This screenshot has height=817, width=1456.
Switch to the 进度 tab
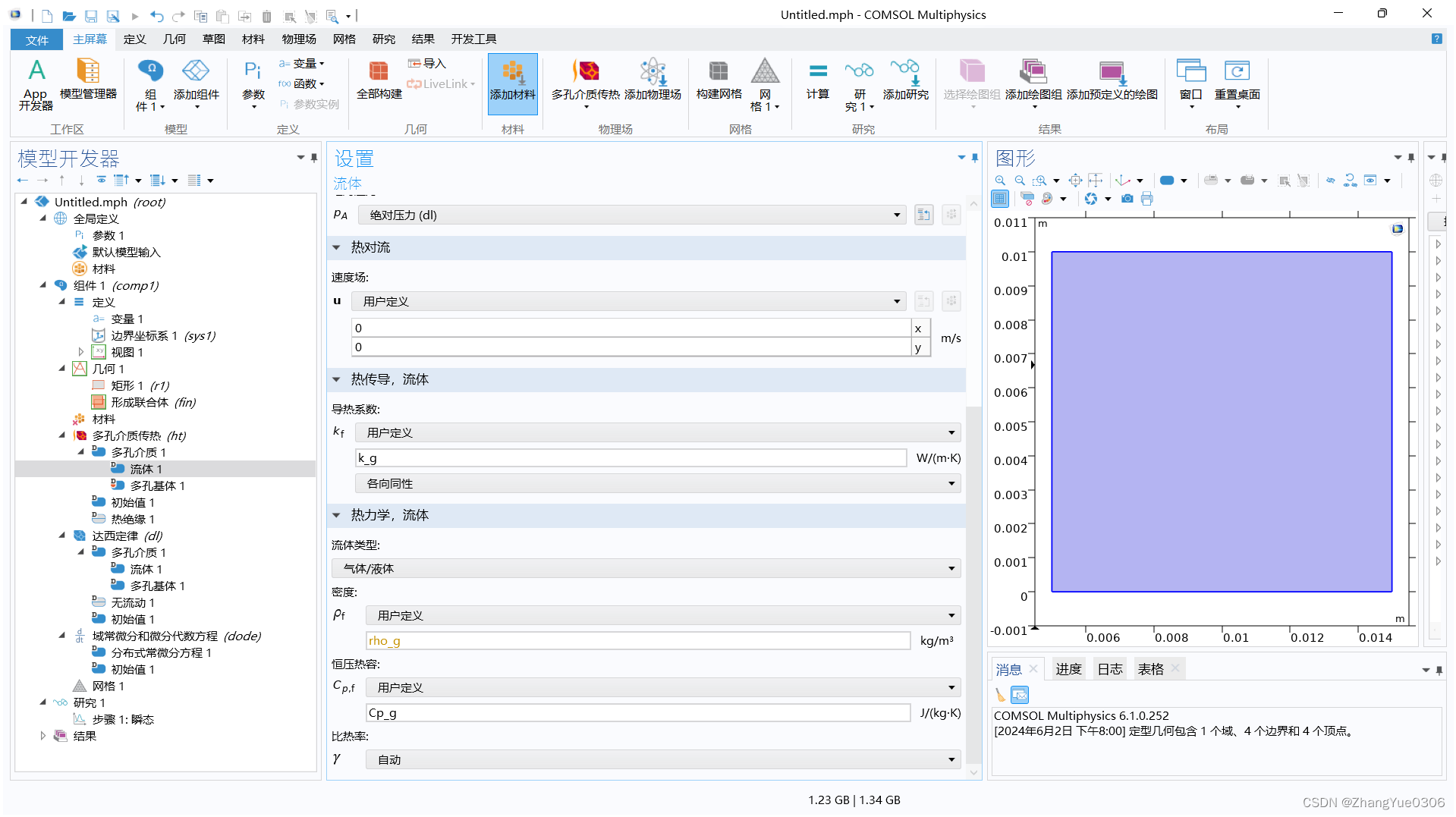point(1068,669)
